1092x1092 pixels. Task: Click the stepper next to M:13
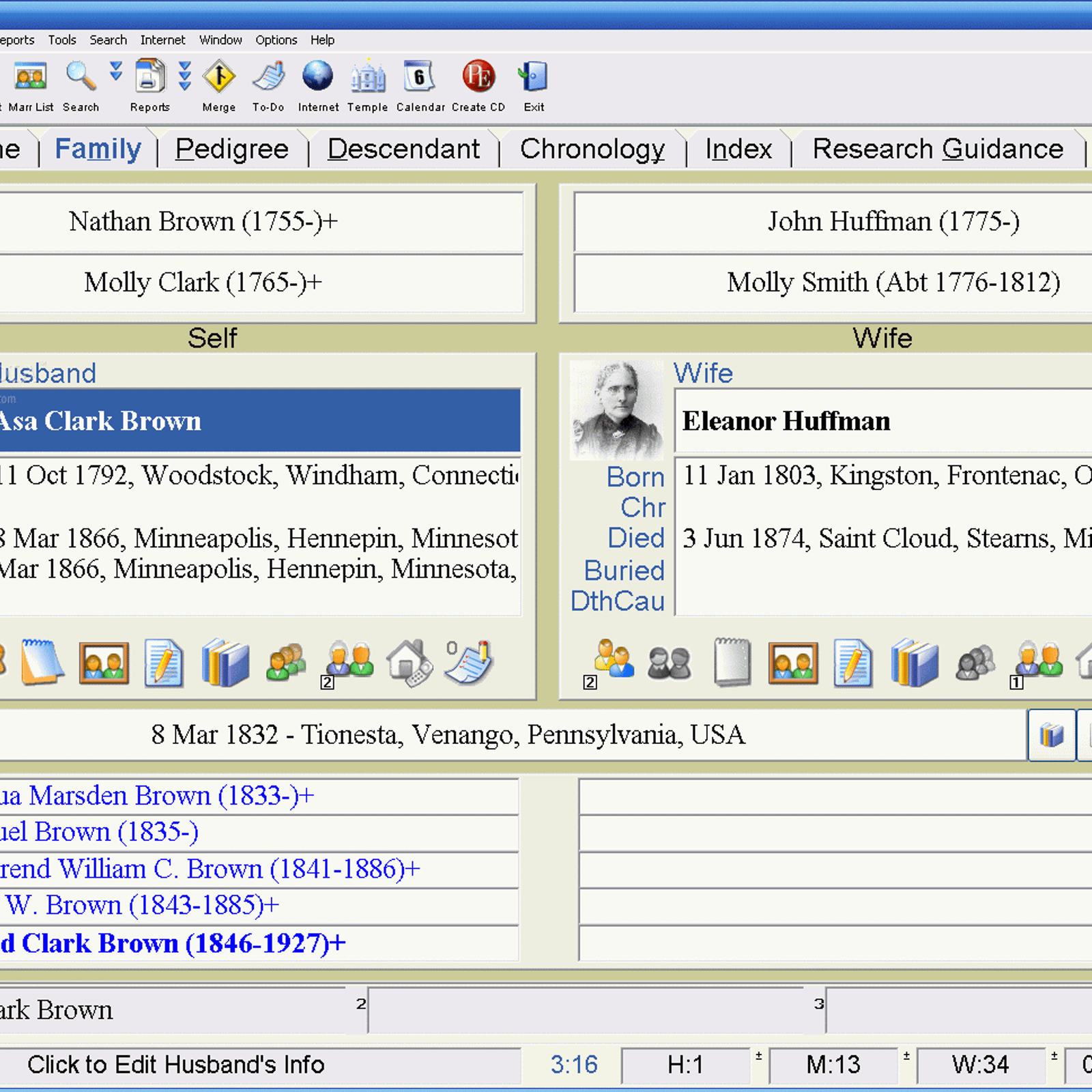point(906,1057)
